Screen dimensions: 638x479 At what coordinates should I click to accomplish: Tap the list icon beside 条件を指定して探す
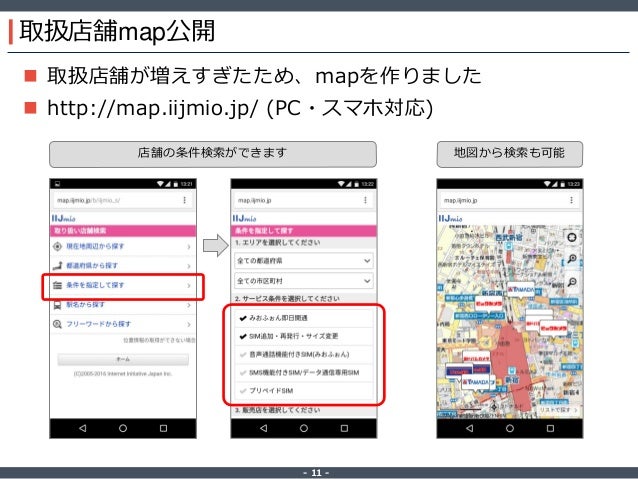tap(57, 285)
